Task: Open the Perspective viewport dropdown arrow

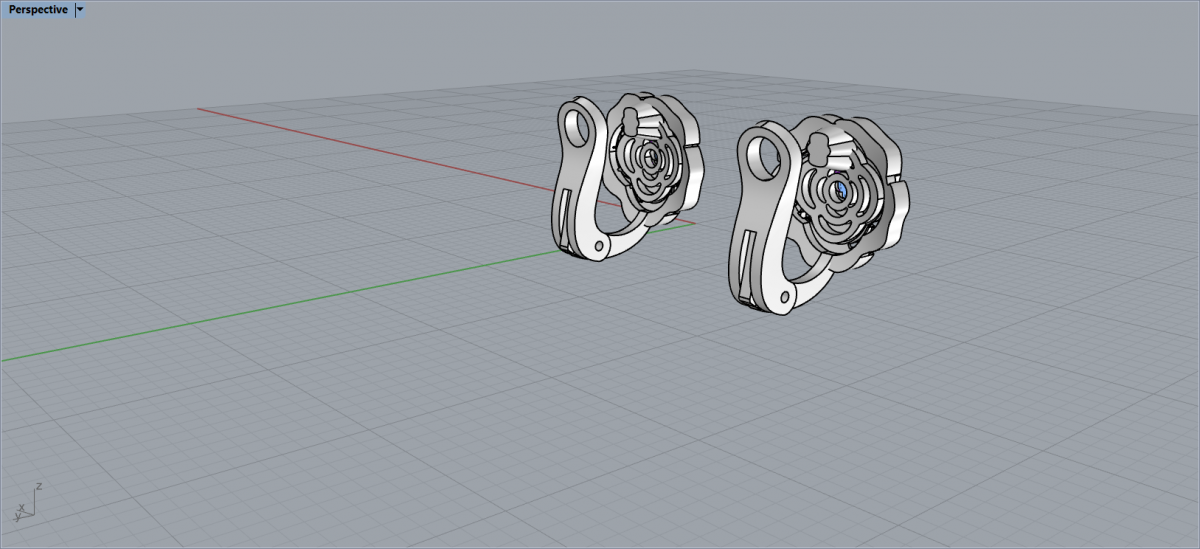Action: (80, 9)
